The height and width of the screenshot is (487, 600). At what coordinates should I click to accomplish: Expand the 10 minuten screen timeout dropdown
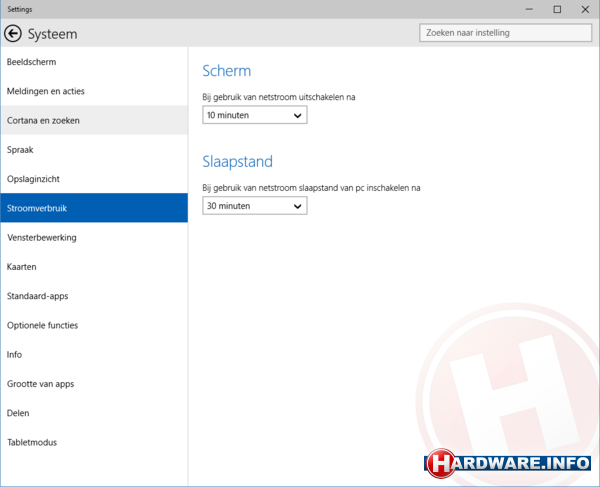point(254,116)
